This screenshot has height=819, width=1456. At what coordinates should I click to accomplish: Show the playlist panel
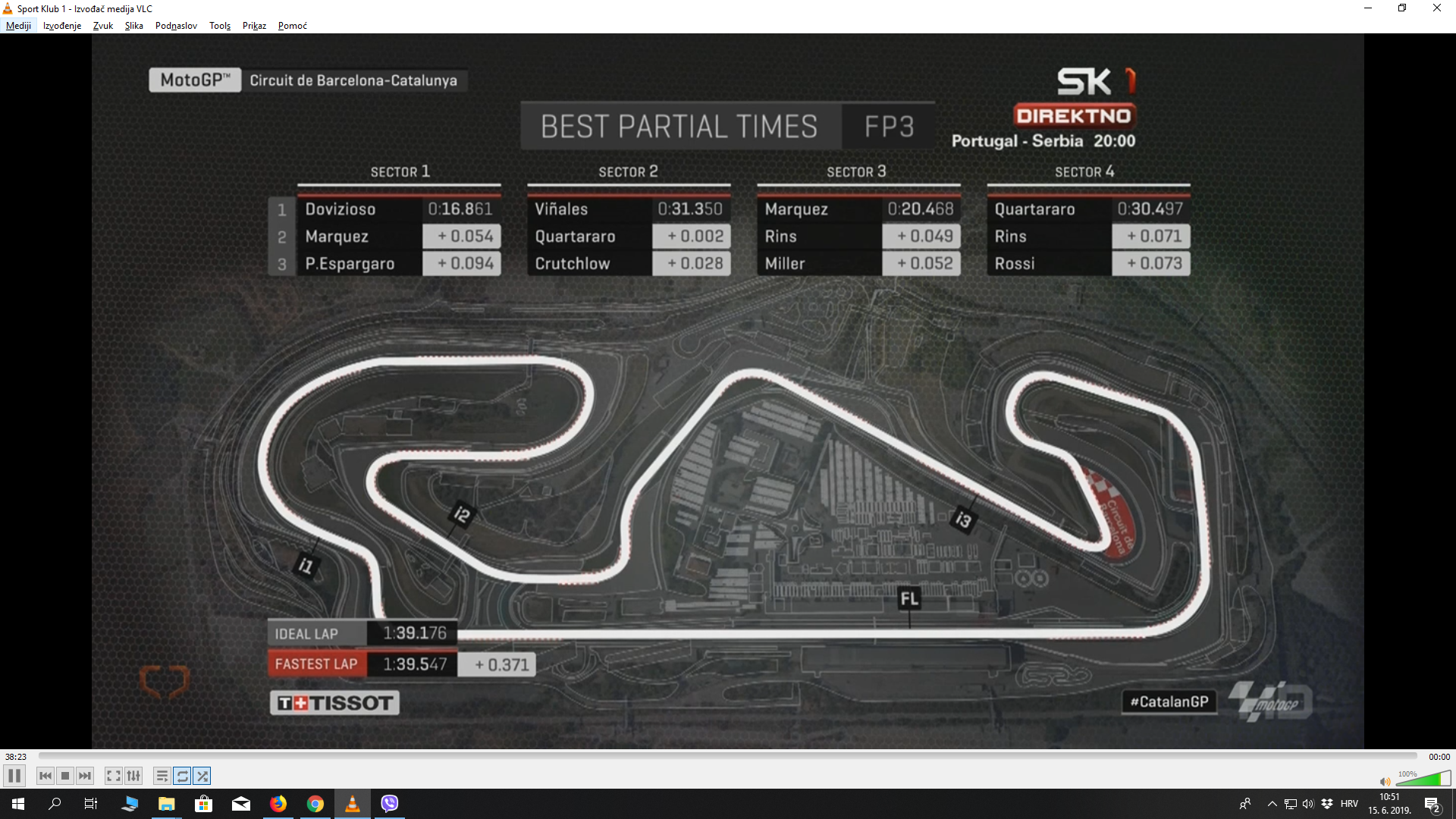pyautogui.click(x=162, y=776)
